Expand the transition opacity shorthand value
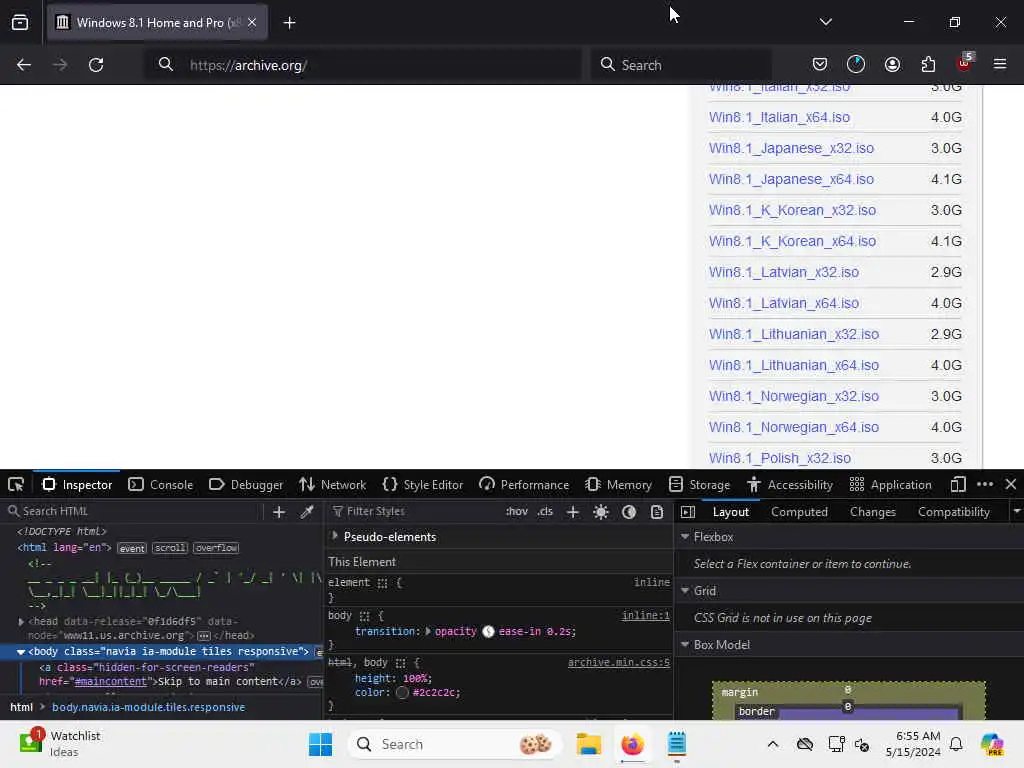 pos(428,632)
